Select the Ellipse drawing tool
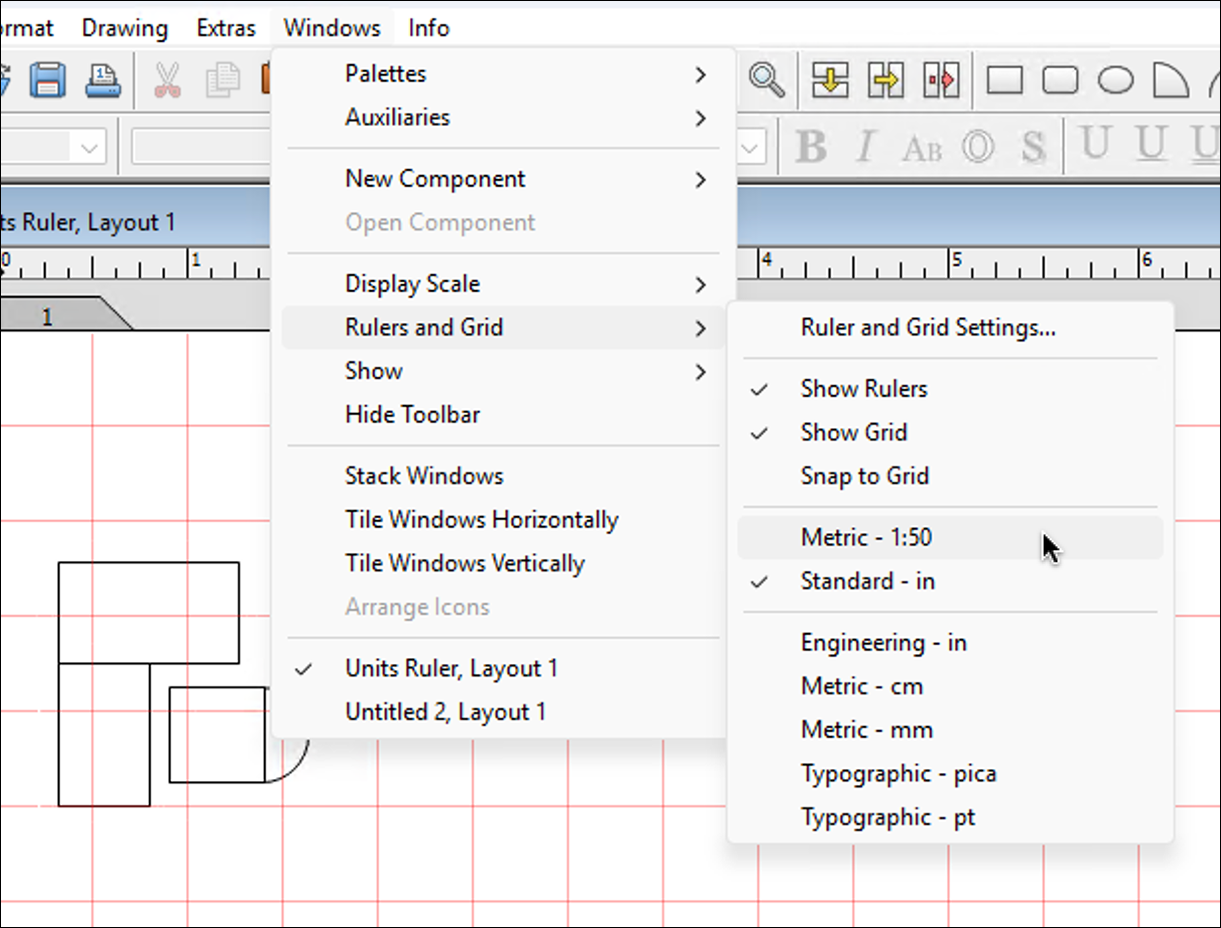 point(1115,80)
